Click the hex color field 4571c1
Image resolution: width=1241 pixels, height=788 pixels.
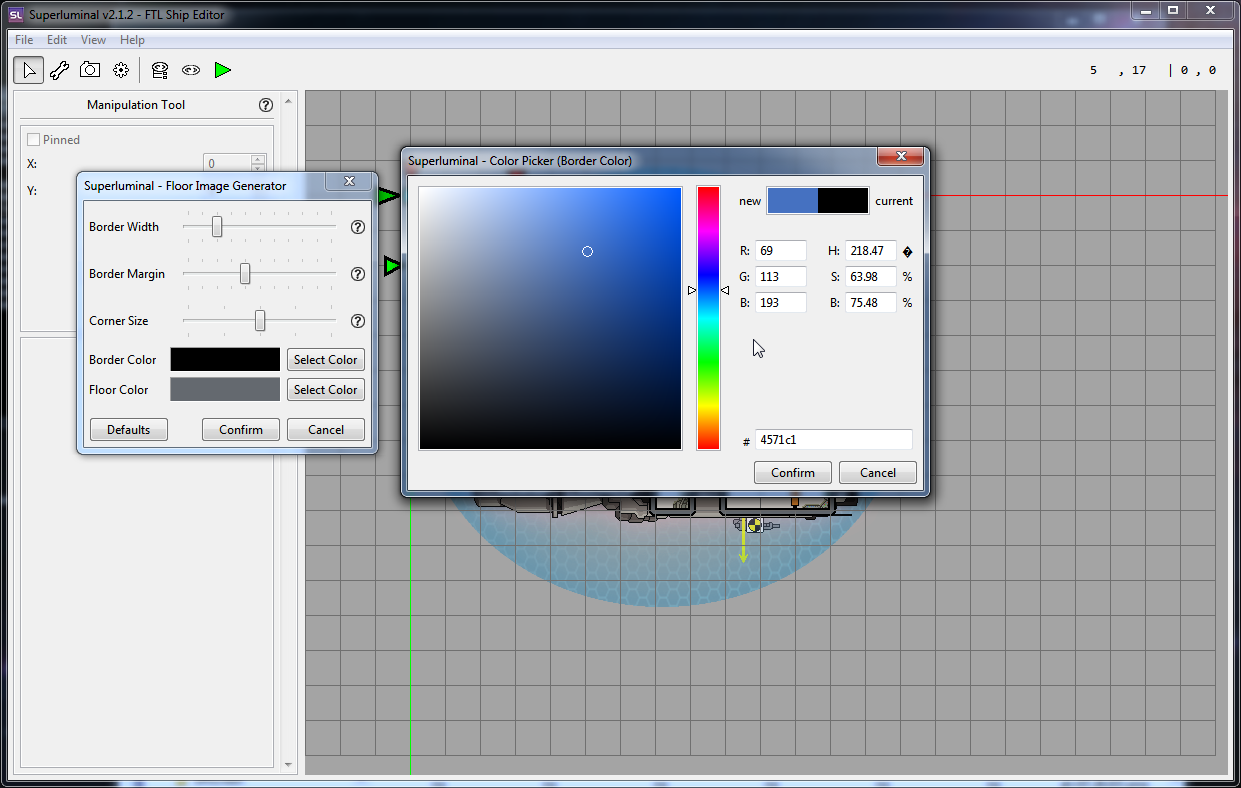[x=834, y=440]
